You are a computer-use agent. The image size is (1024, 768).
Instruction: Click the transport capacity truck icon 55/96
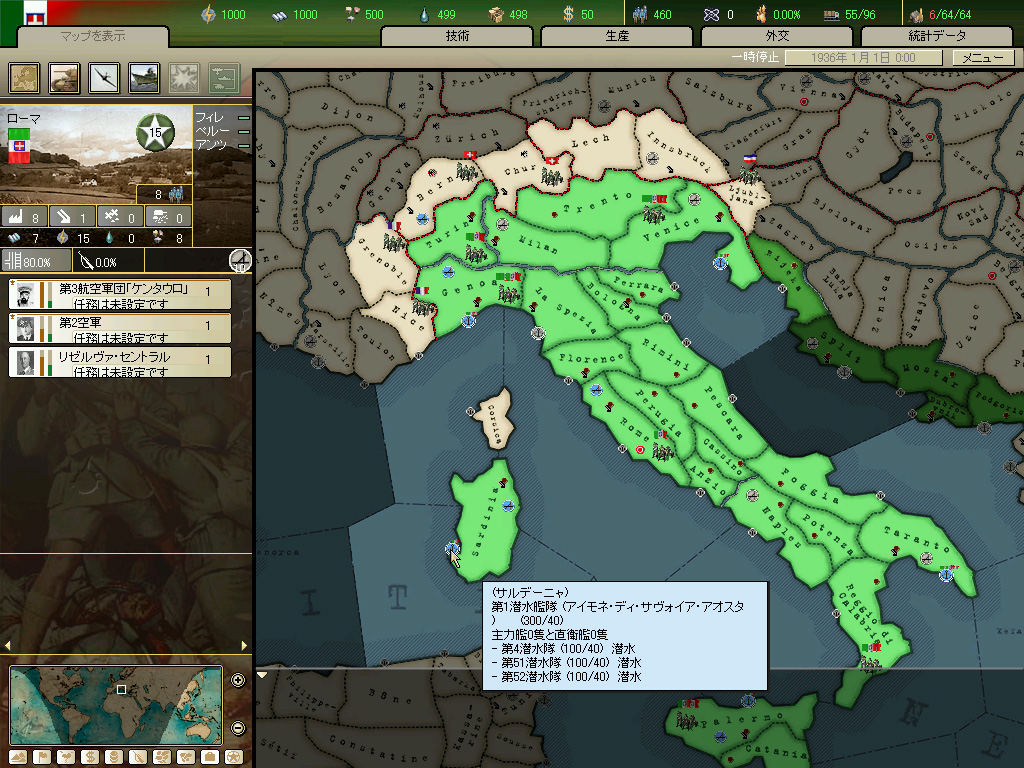pos(831,15)
